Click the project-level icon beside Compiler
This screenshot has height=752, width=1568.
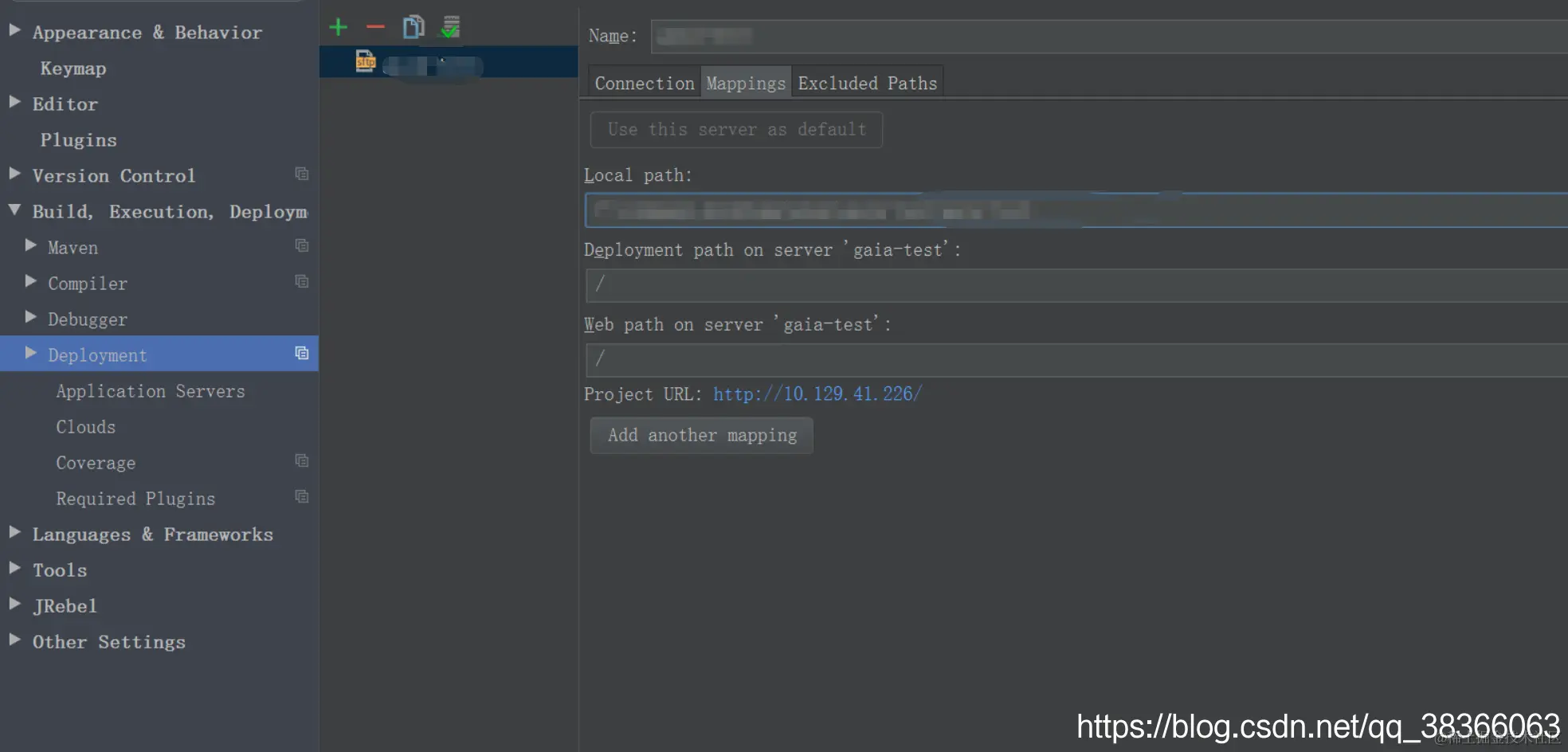[x=302, y=281]
